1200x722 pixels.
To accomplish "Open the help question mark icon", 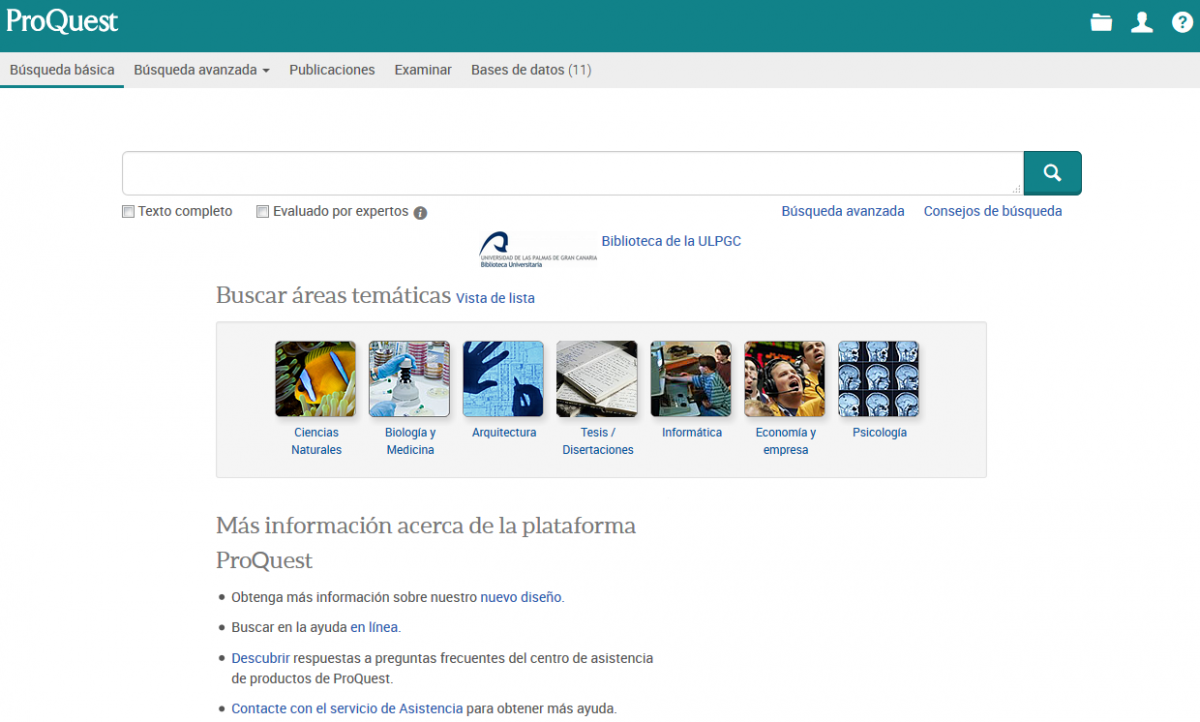I will point(1182,22).
